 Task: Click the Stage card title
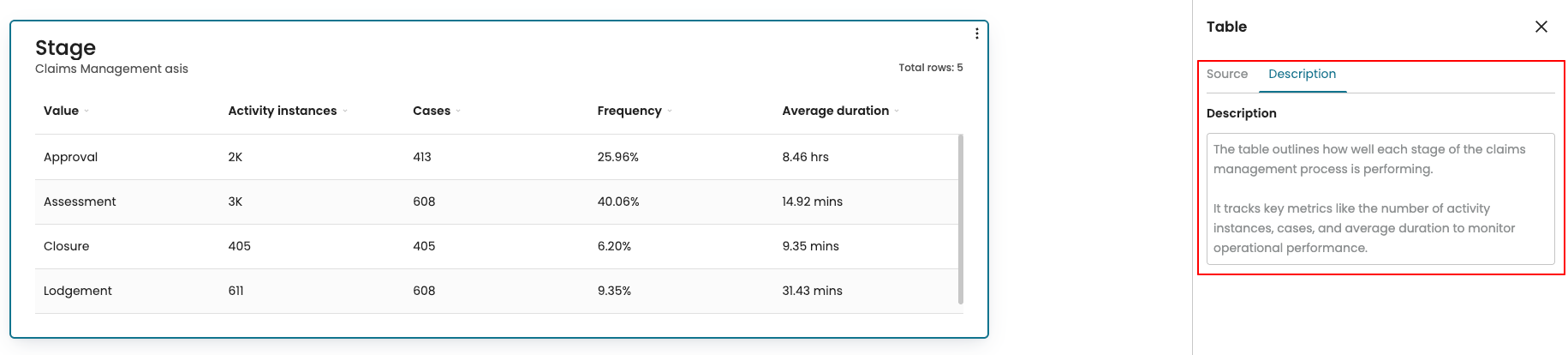click(x=65, y=48)
